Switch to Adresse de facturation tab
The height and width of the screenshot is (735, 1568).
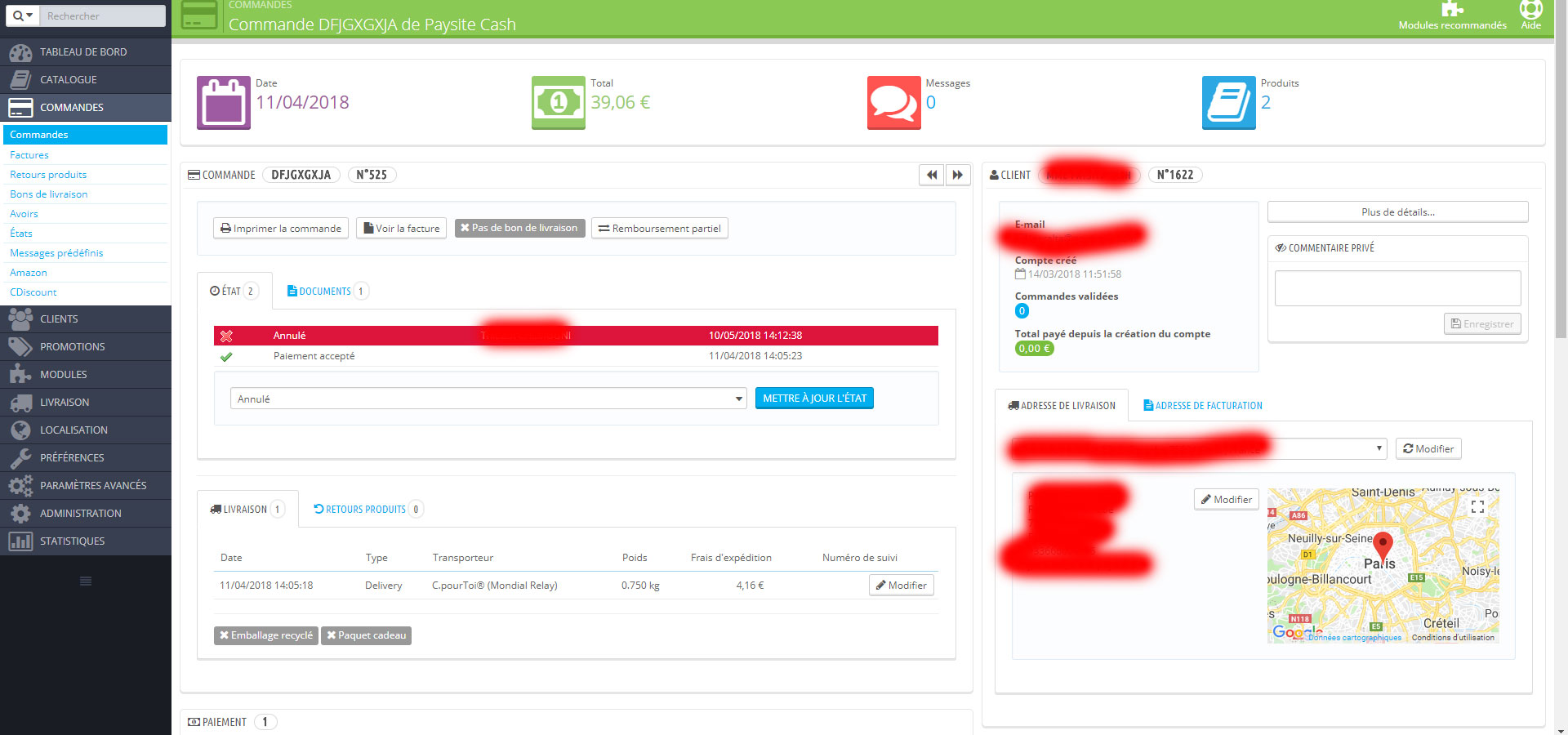tap(1203, 405)
